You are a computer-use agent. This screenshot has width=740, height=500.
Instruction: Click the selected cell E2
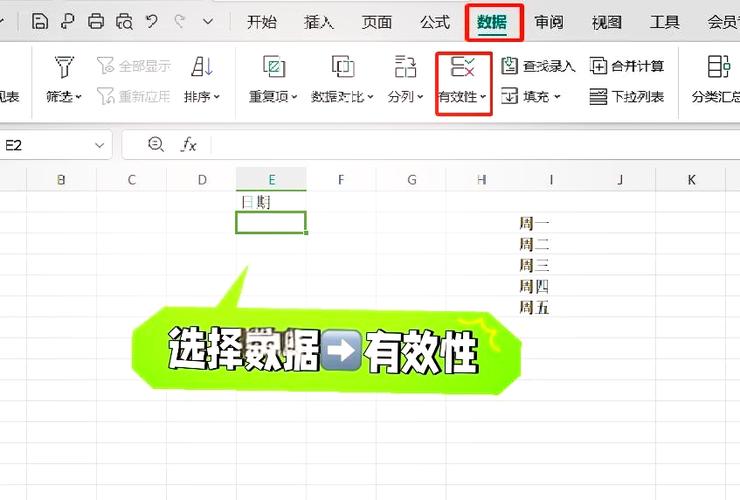click(x=271, y=222)
